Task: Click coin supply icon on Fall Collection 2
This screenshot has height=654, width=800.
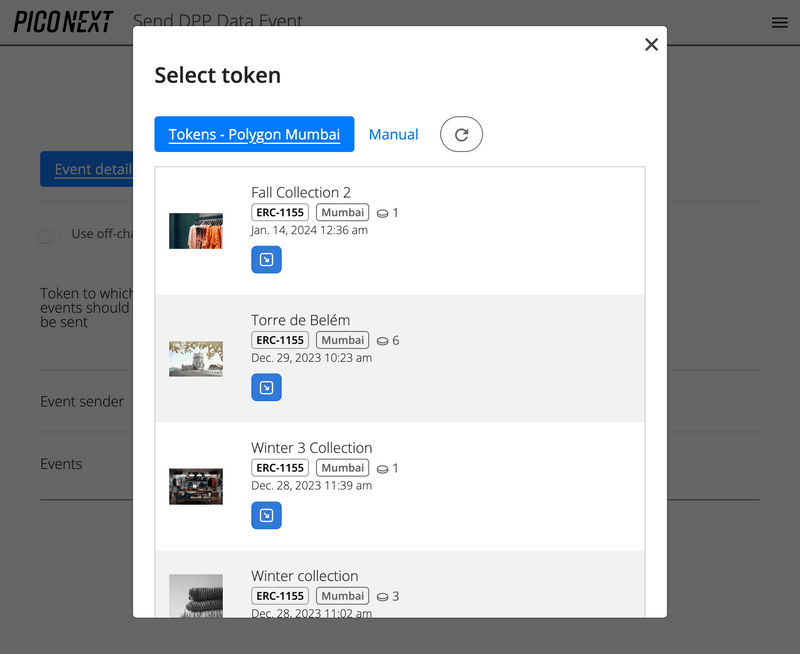Action: [382, 213]
